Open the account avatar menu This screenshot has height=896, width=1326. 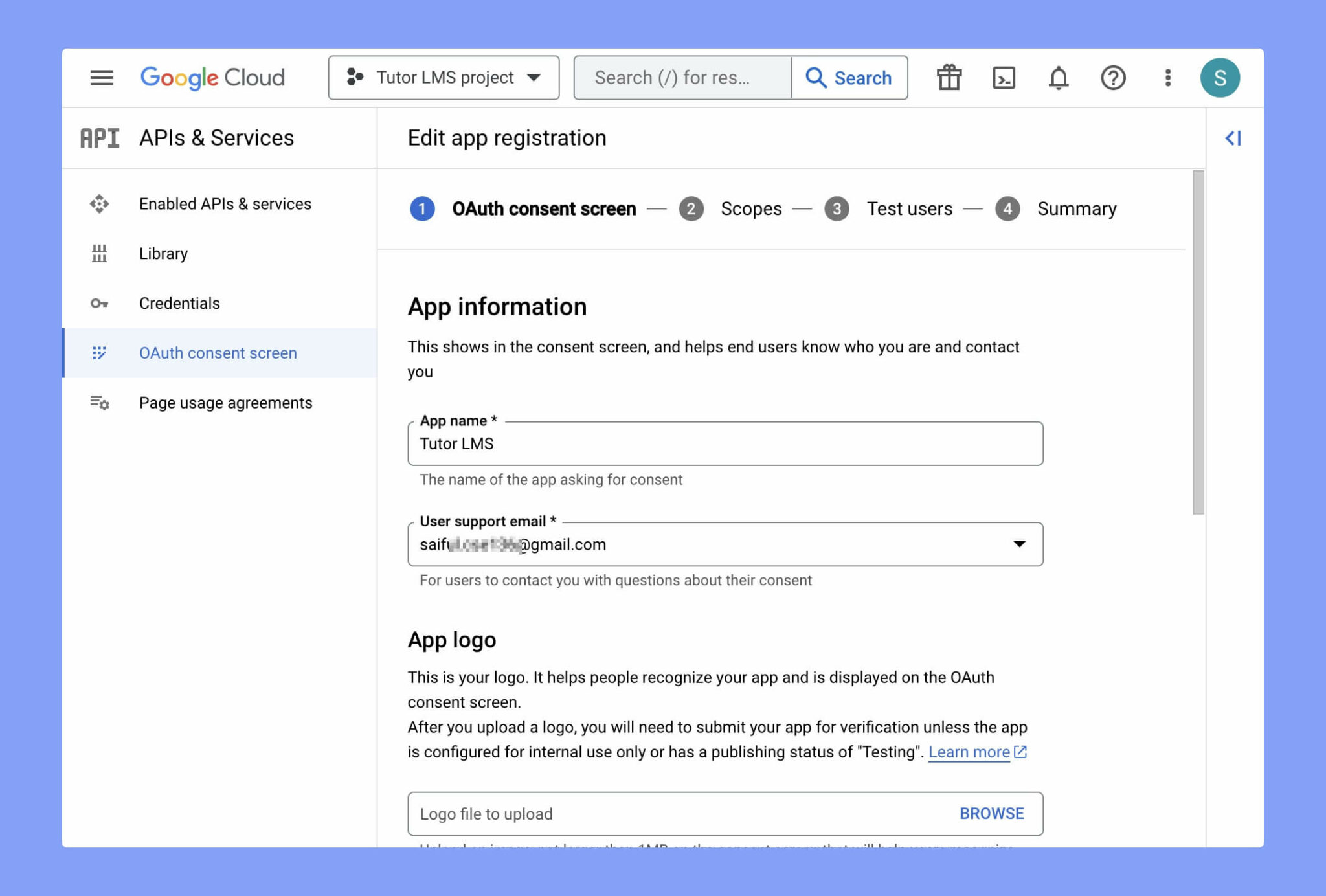point(1221,76)
